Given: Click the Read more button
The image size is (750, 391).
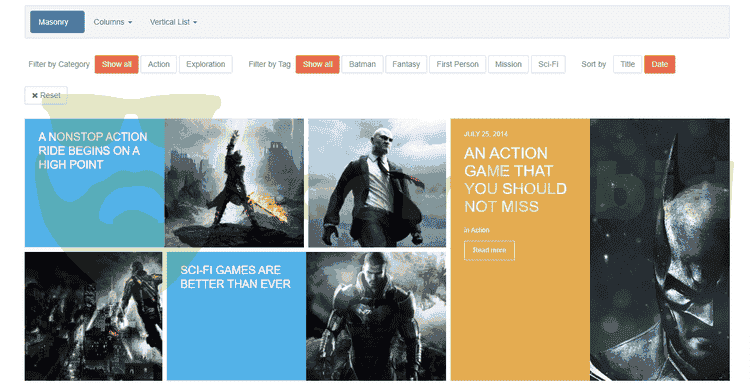Looking at the screenshot, I should coord(489,250).
